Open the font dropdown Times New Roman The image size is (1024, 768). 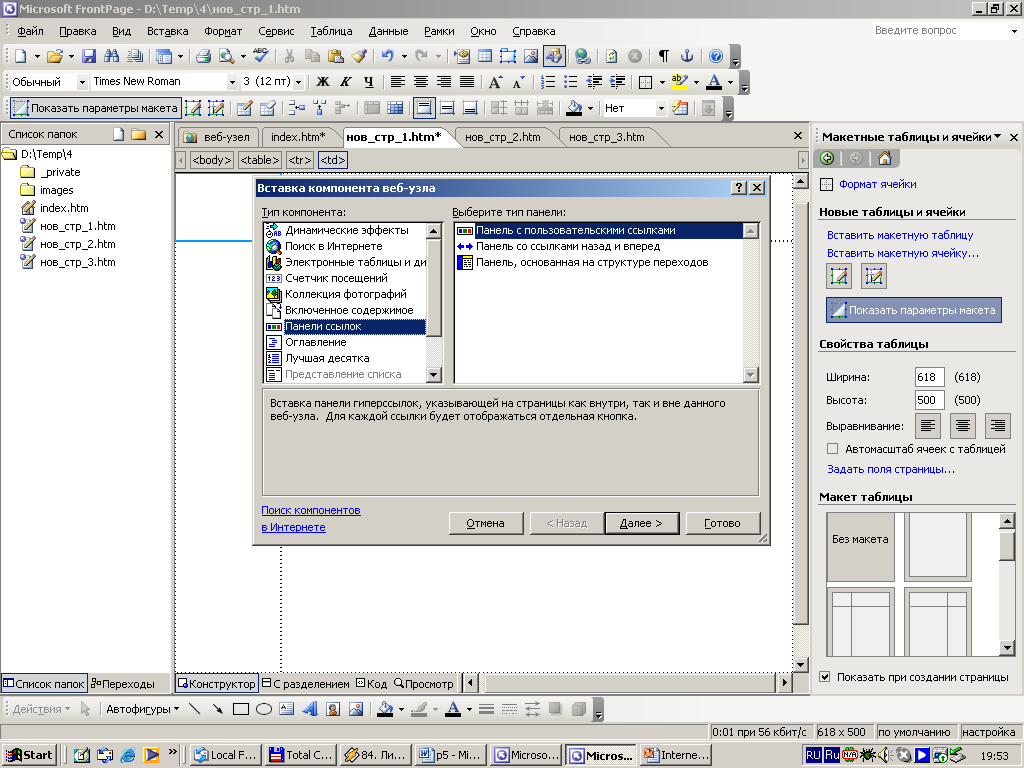(x=232, y=82)
